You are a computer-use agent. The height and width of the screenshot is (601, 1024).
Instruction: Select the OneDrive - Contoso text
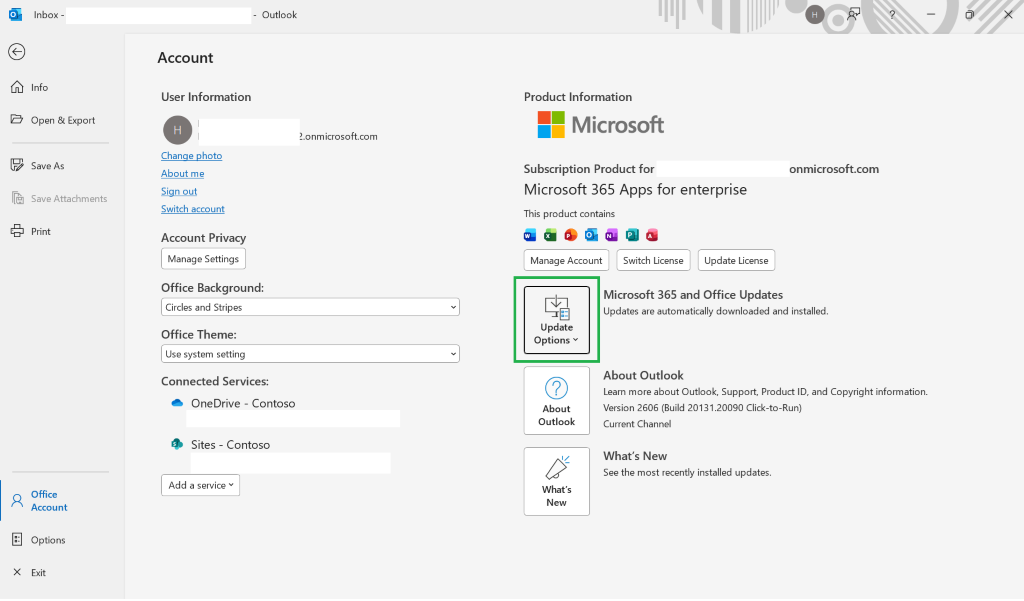[243, 403]
